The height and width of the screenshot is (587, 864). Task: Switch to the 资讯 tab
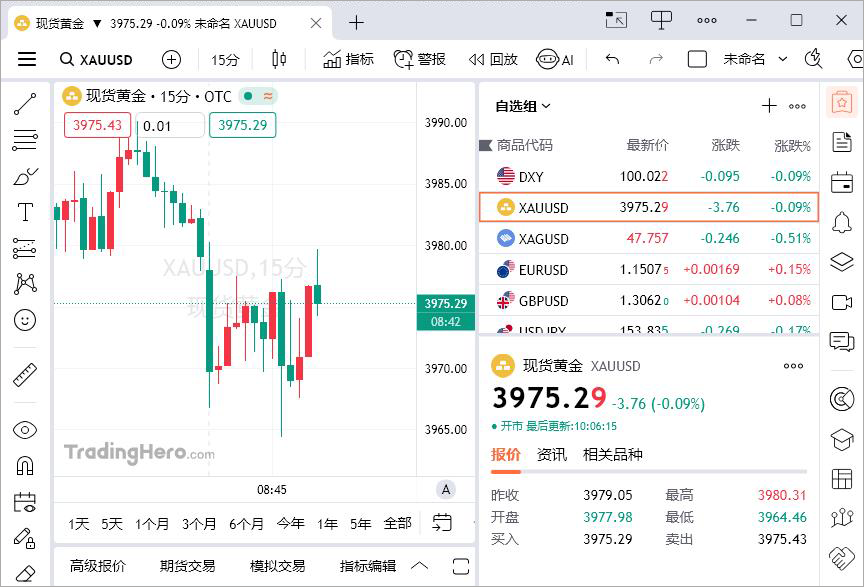pyautogui.click(x=552, y=455)
